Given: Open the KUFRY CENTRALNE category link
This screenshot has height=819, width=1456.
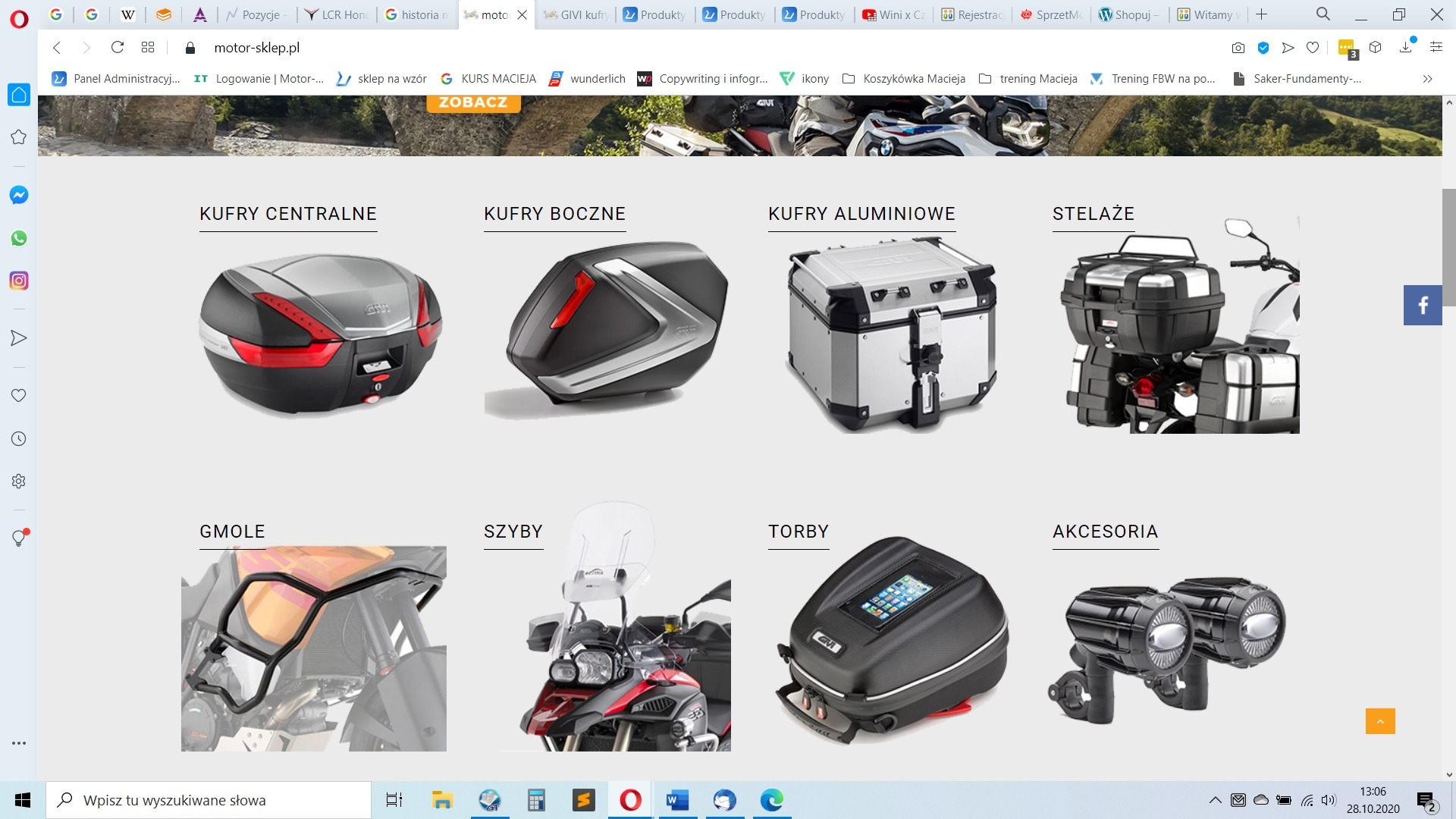Looking at the screenshot, I should coord(288,214).
